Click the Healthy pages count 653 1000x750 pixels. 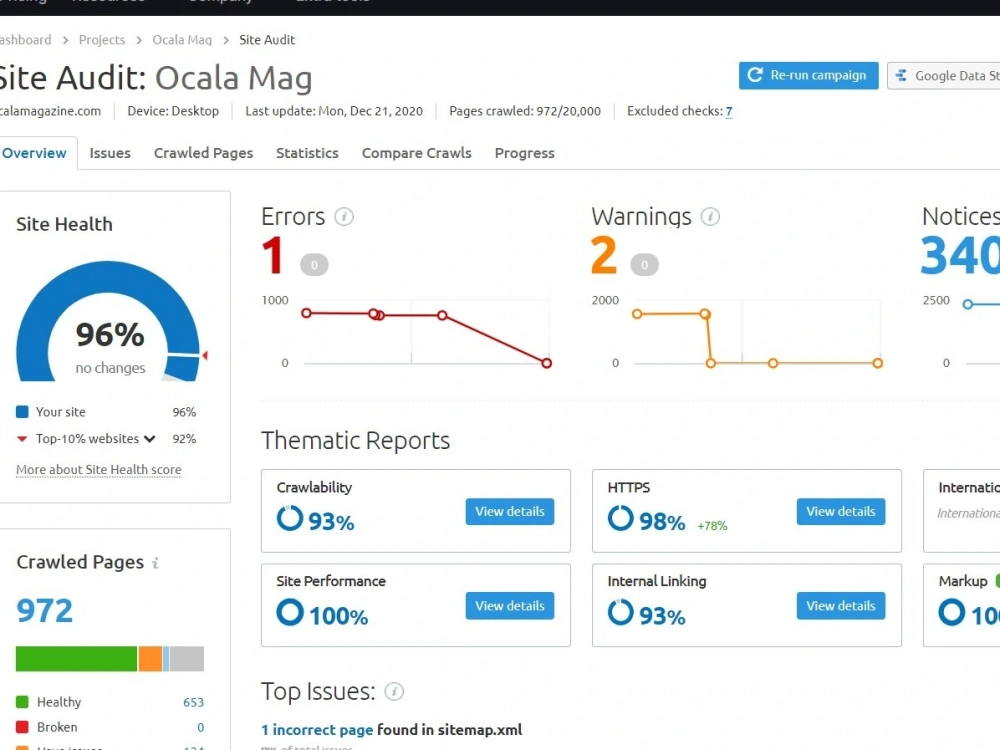(193, 702)
